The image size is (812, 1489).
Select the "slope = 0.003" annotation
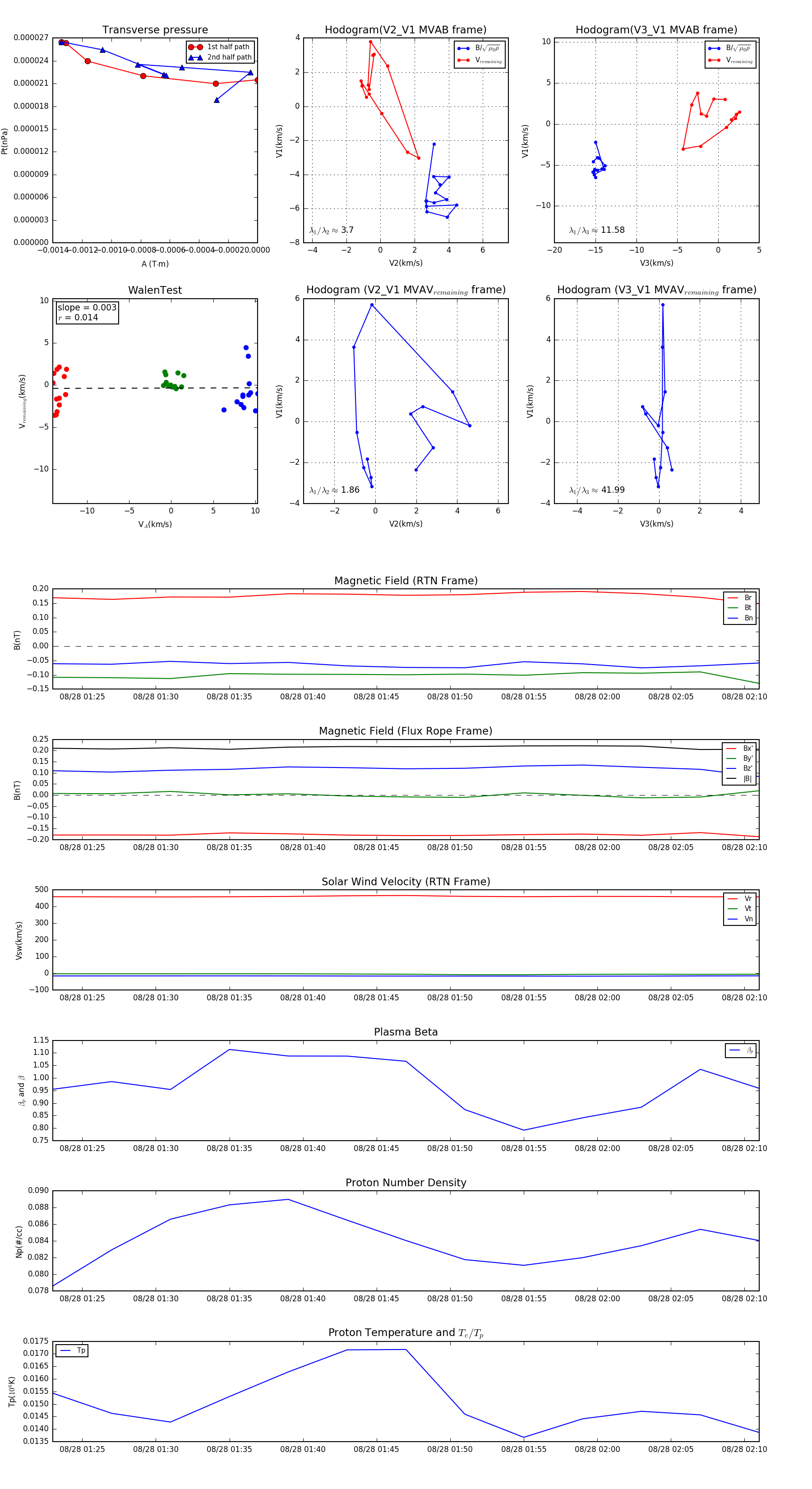point(87,308)
